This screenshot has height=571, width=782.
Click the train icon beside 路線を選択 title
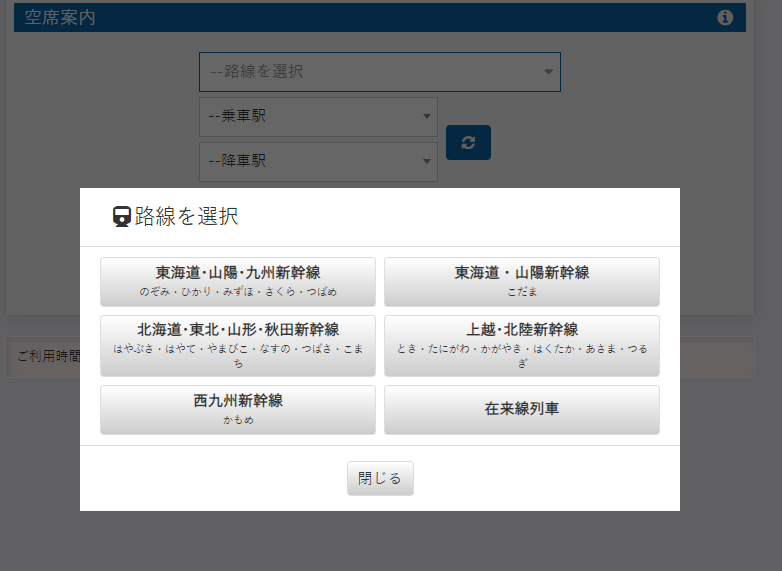(x=122, y=217)
